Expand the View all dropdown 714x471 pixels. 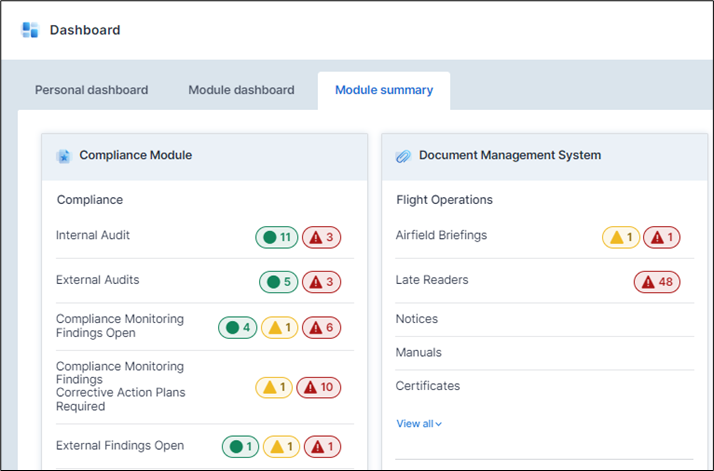point(419,424)
